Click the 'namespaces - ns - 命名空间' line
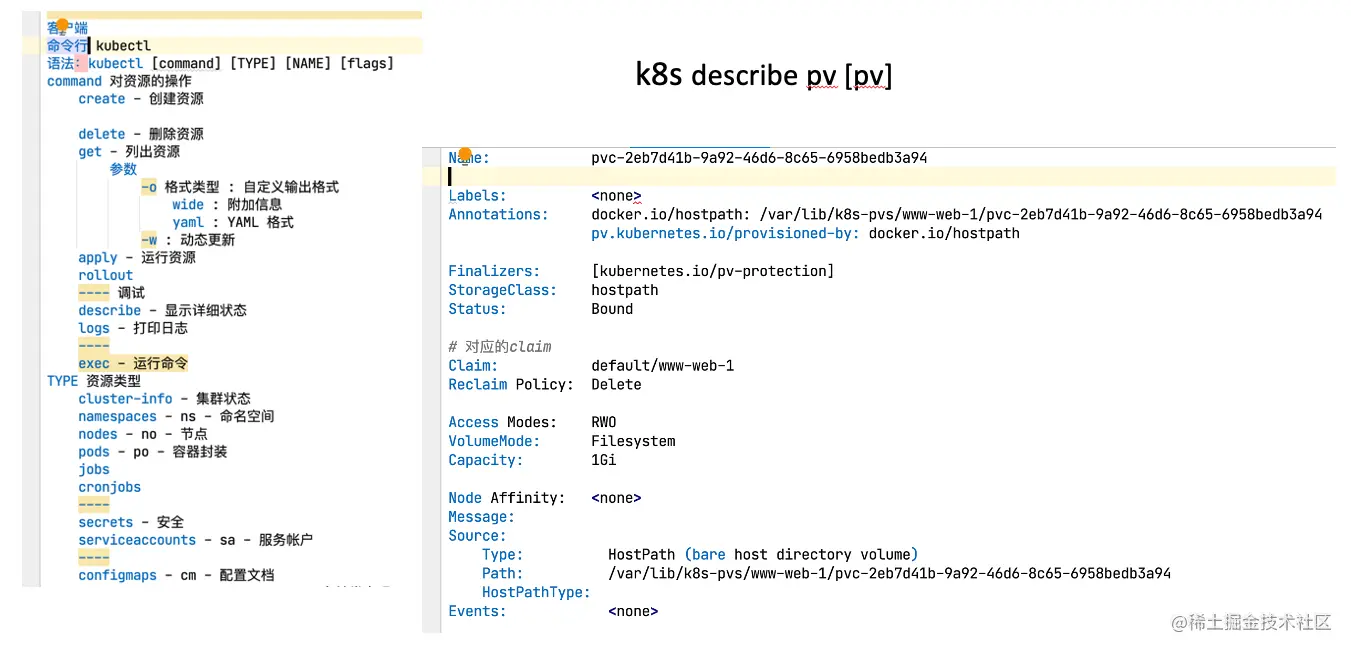Image resolution: width=1351 pixels, height=652 pixels. click(176, 416)
